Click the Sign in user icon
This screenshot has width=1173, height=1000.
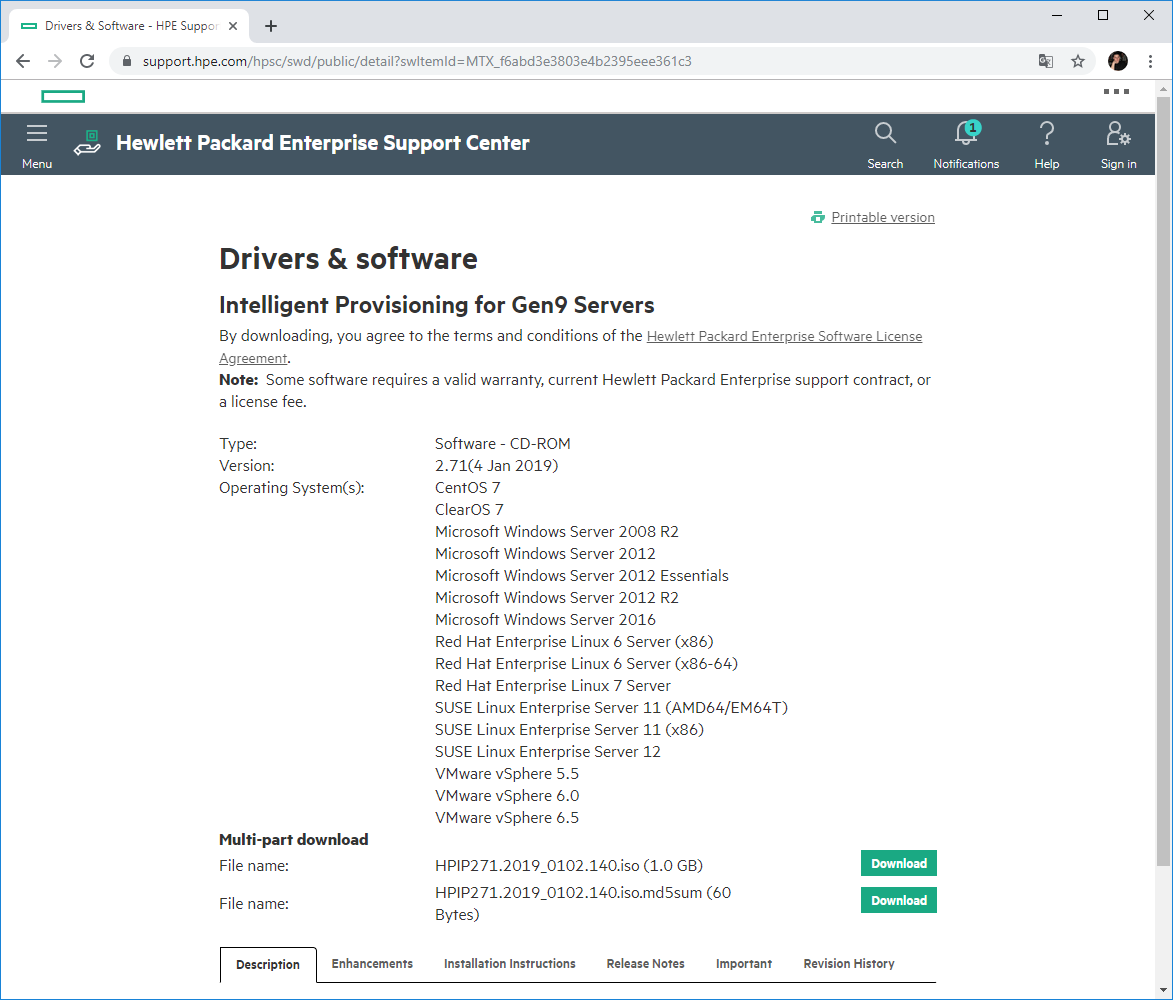click(x=1118, y=133)
